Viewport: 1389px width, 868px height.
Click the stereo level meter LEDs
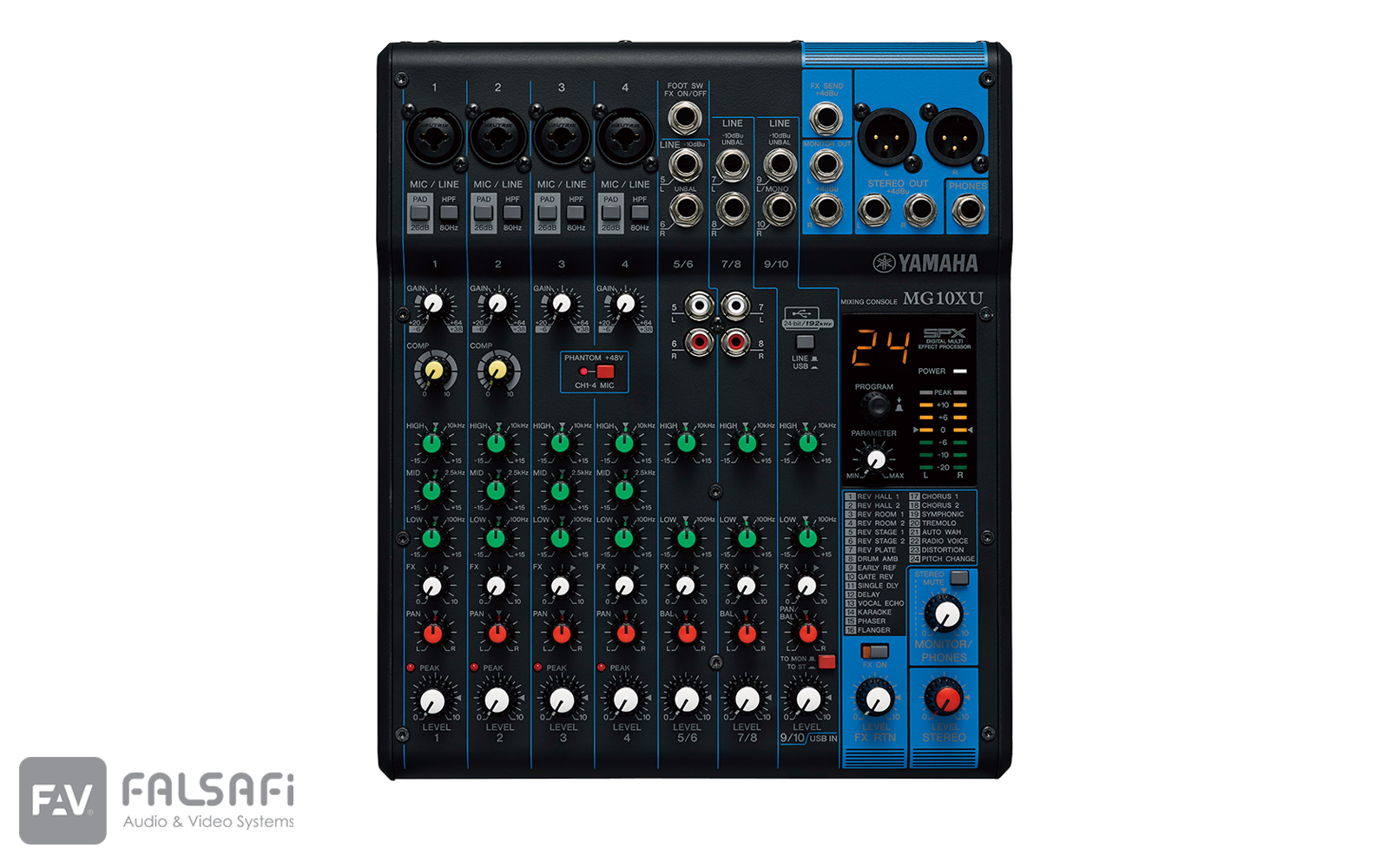[943, 431]
